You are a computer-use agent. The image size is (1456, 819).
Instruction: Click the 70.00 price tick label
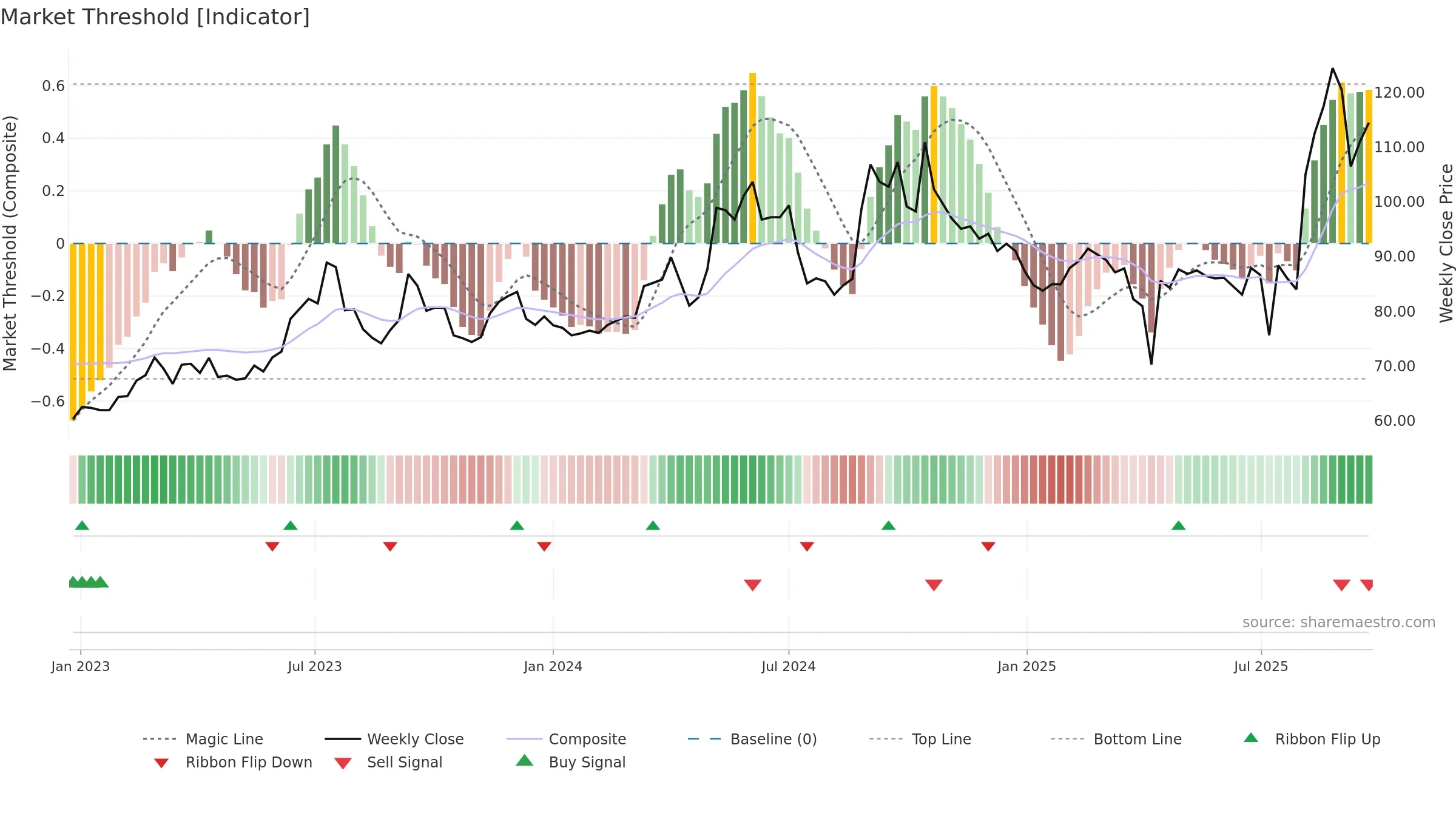(x=1395, y=366)
